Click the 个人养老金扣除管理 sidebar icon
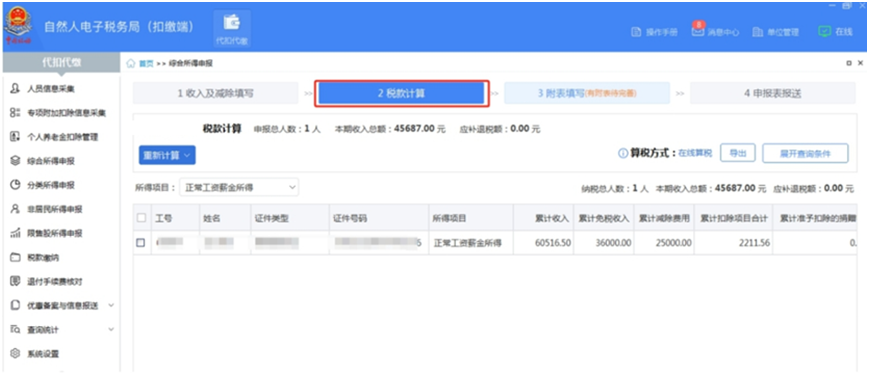 pyautogui.click(x=15, y=137)
